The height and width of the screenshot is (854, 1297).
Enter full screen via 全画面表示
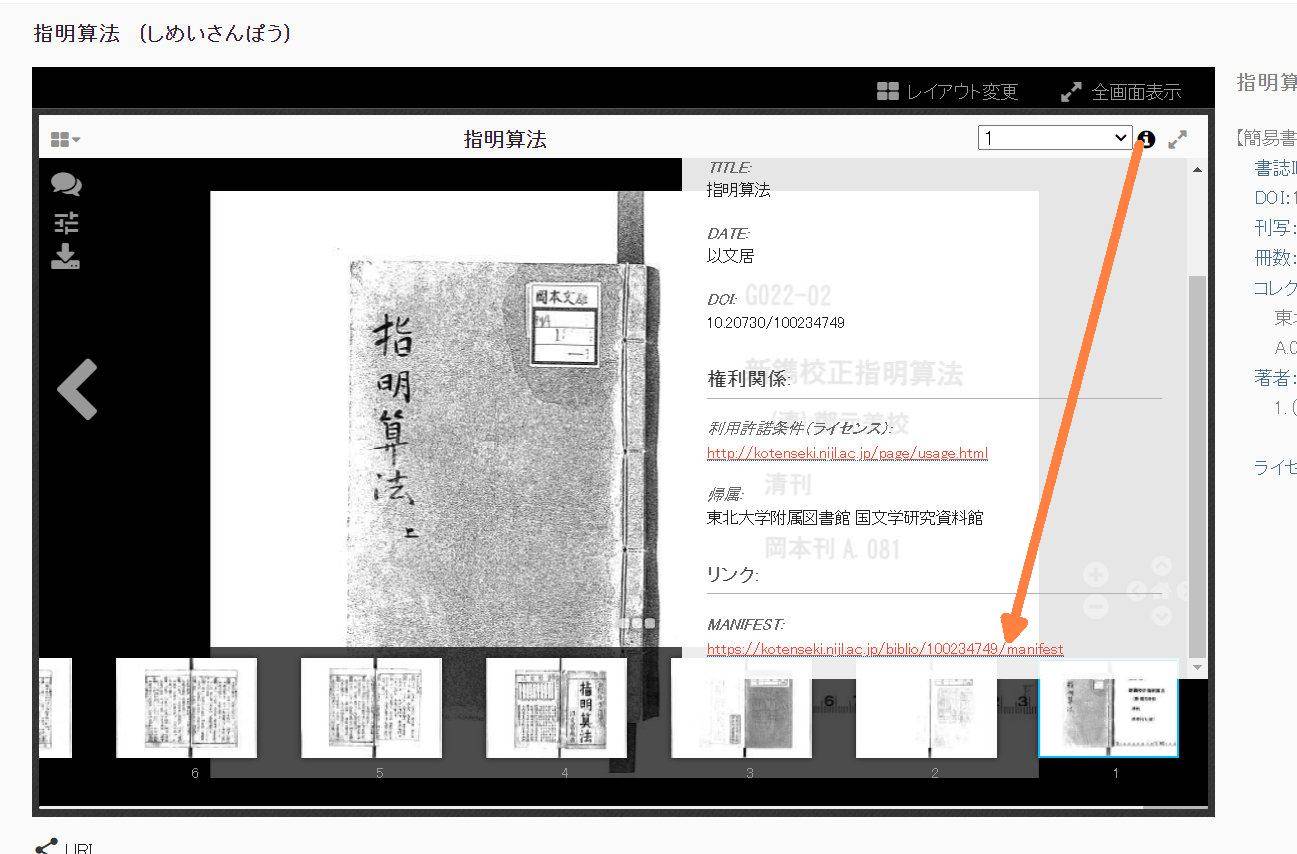pos(1121,92)
